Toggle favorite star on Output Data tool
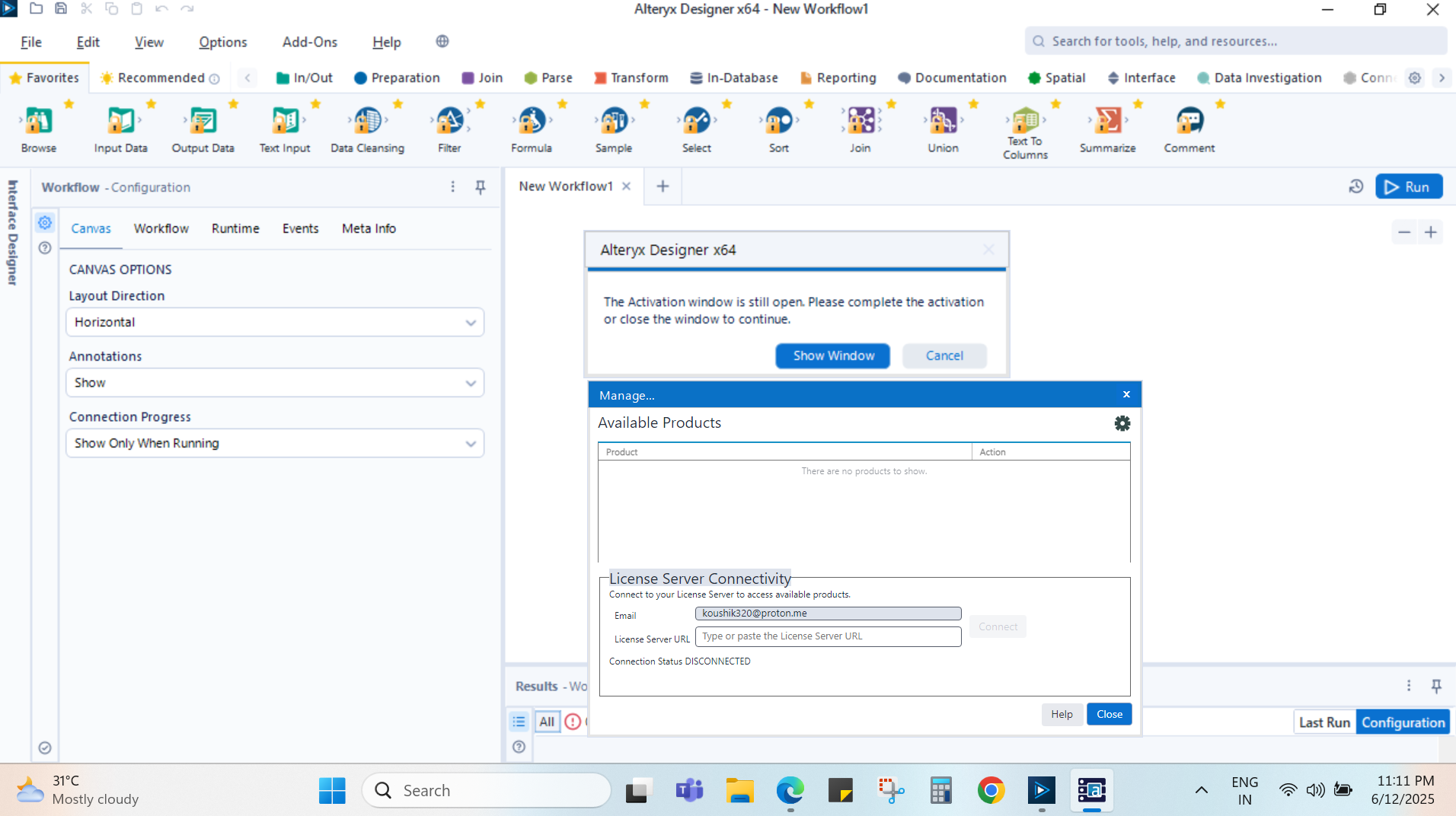This screenshot has width=1456, height=816. 233,104
